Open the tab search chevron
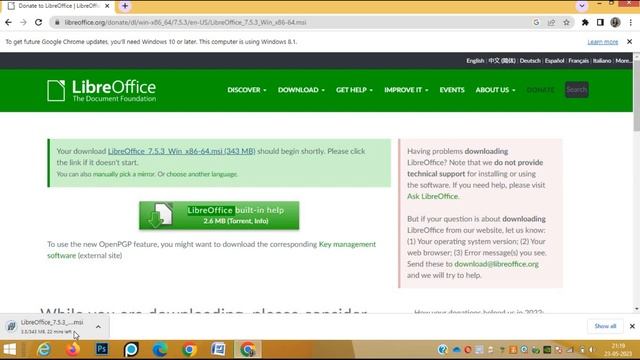Screen dimensions: 640x360 (582, 6)
